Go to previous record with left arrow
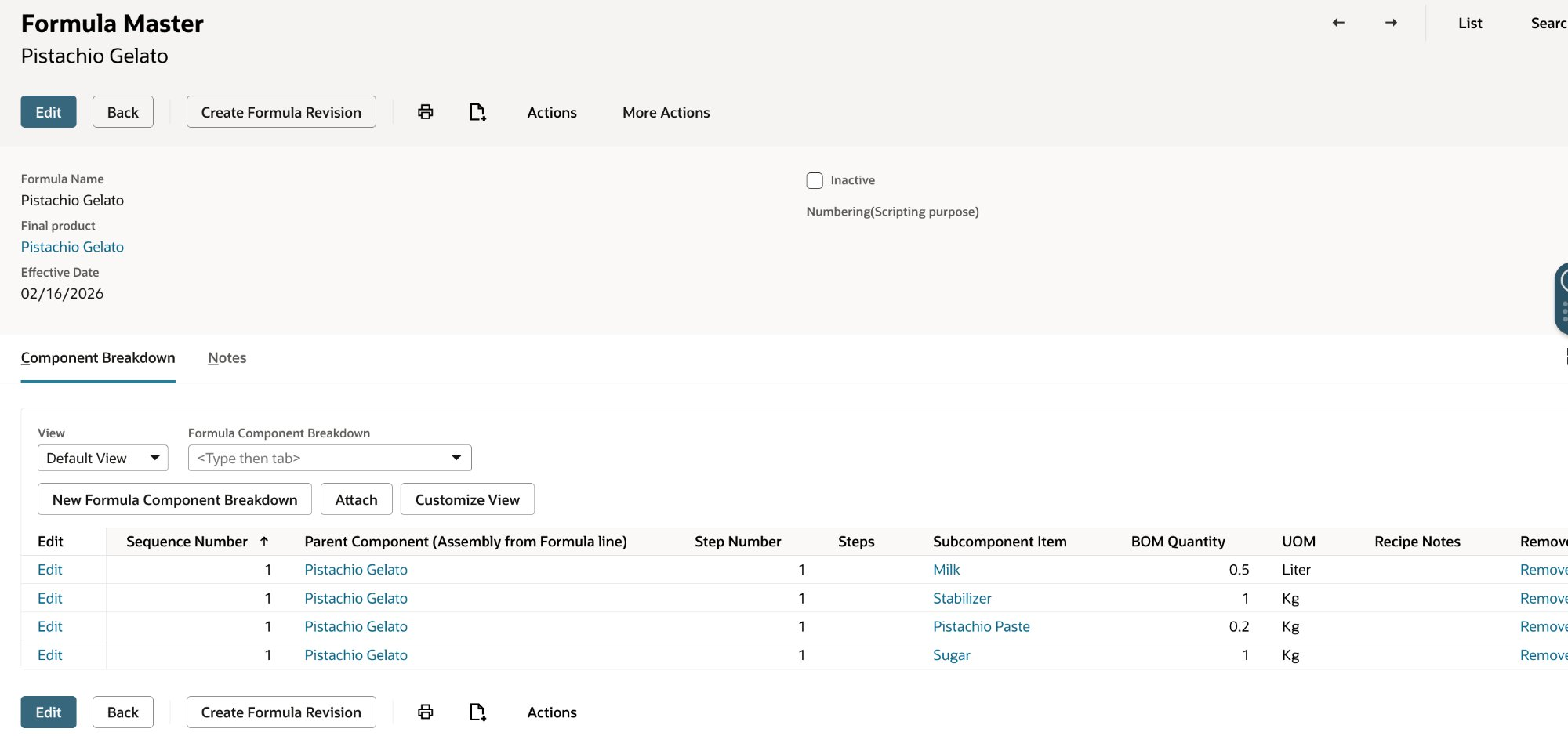The height and width of the screenshot is (736, 1568). (1338, 23)
